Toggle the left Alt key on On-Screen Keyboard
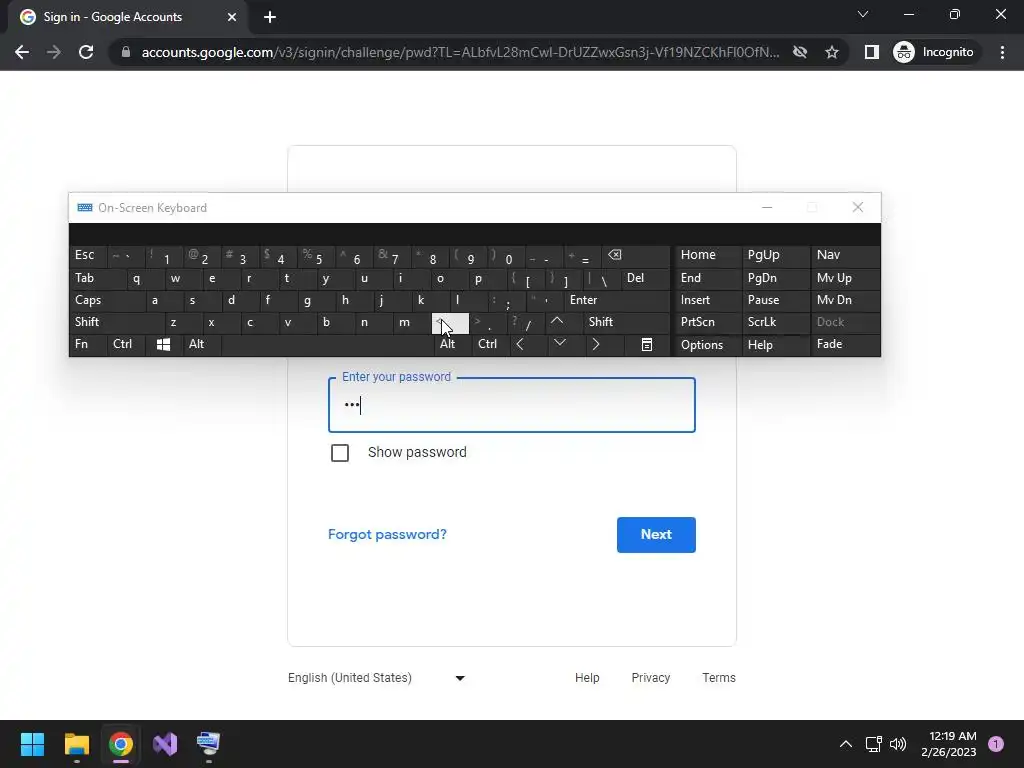The width and height of the screenshot is (1024, 768). pos(202,344)
